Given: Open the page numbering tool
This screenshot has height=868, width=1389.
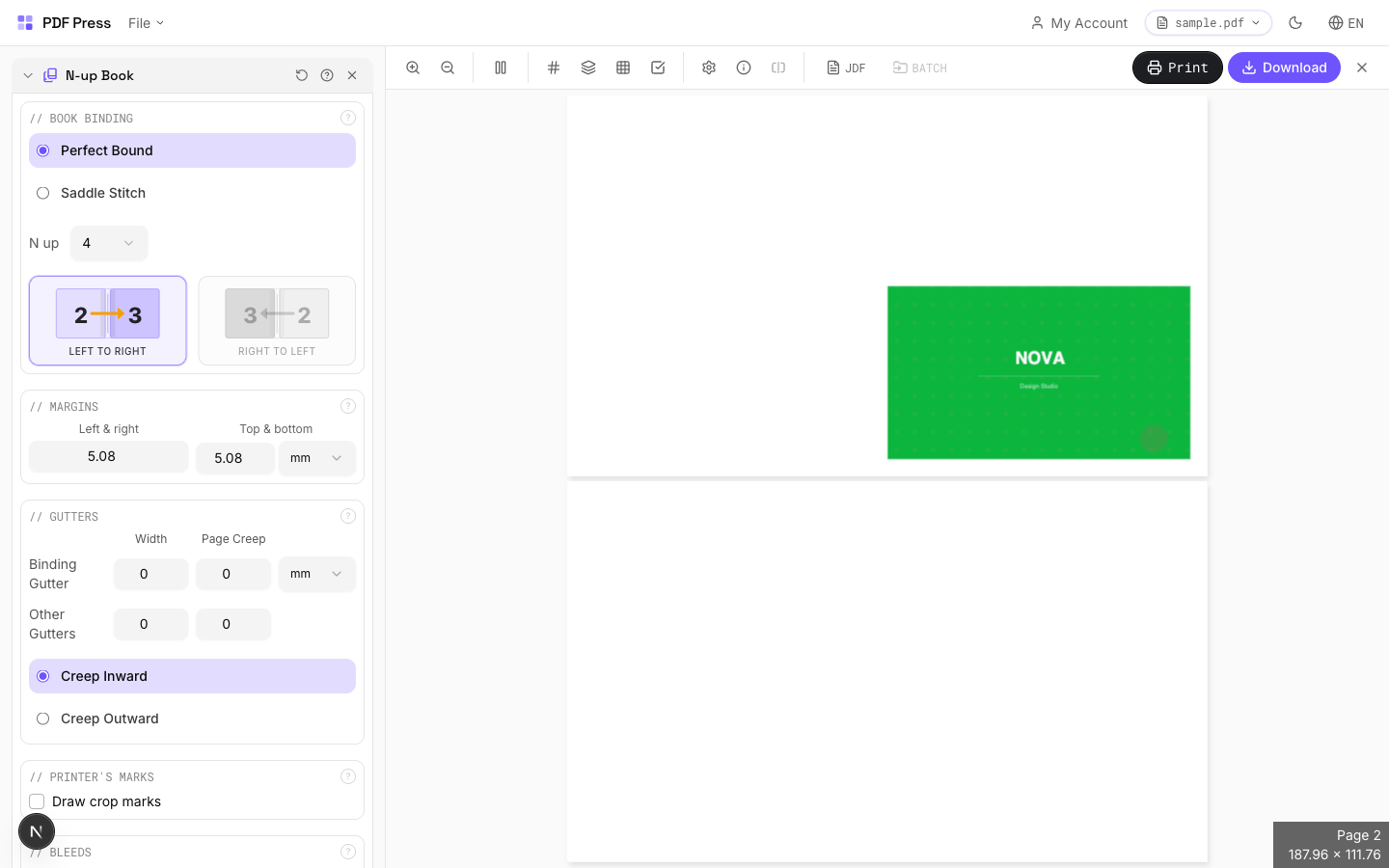Looking at the screenshot, I should point(554,68).
